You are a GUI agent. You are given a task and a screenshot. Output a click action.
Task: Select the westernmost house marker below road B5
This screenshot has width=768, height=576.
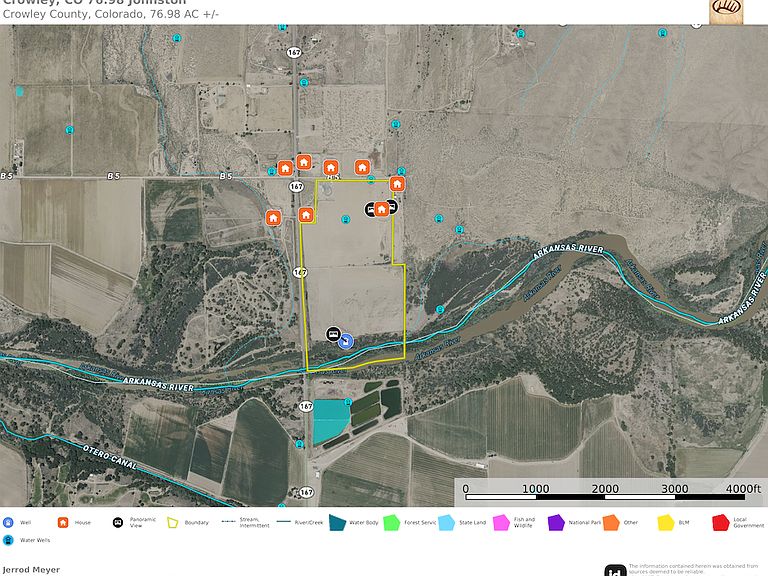(273, 218)
